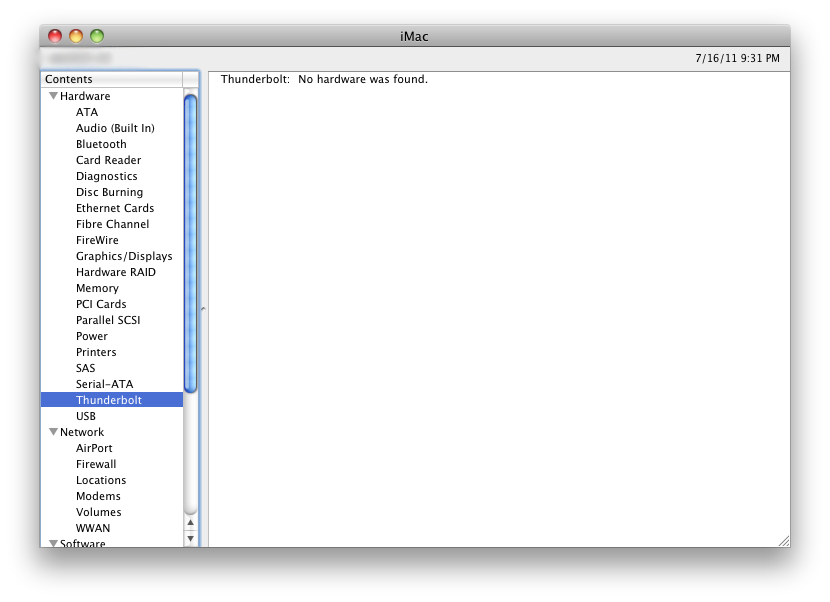Select Parallel SCSI item
Viewport: 830px width, 602px height.
click(x=108, y=320)
